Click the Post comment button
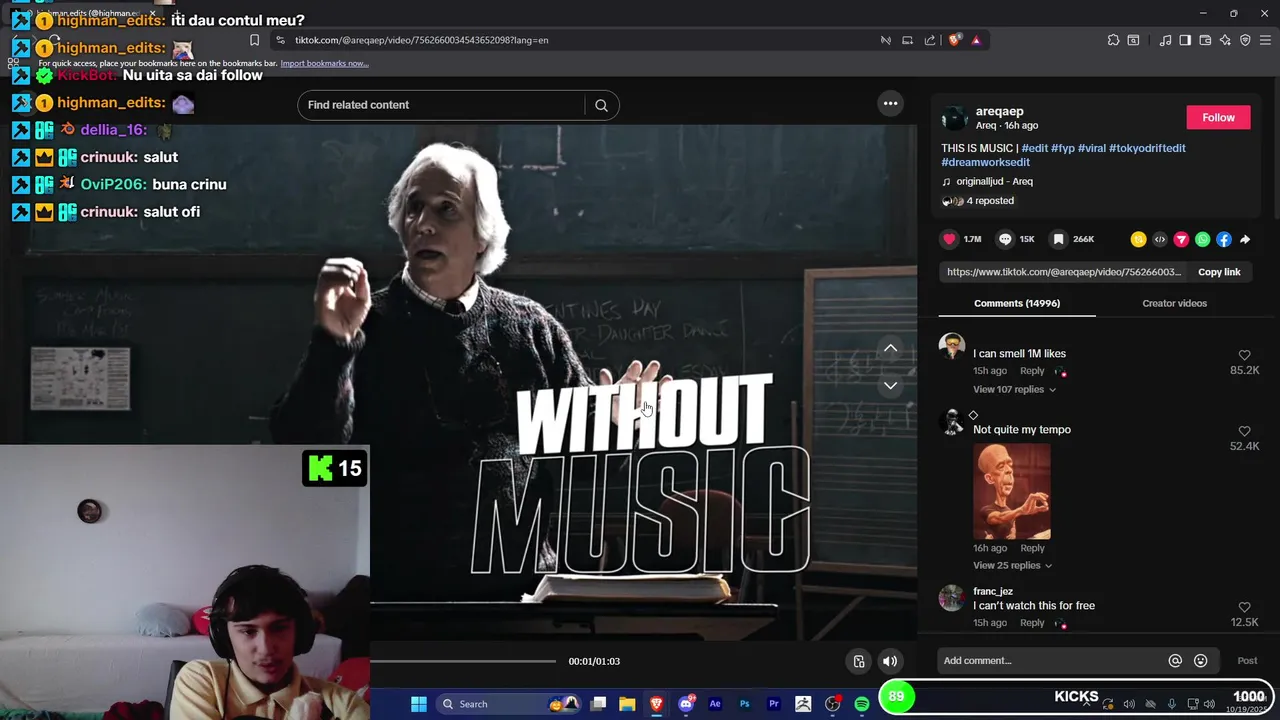 pyautogui.click(x=1247, y=660)
